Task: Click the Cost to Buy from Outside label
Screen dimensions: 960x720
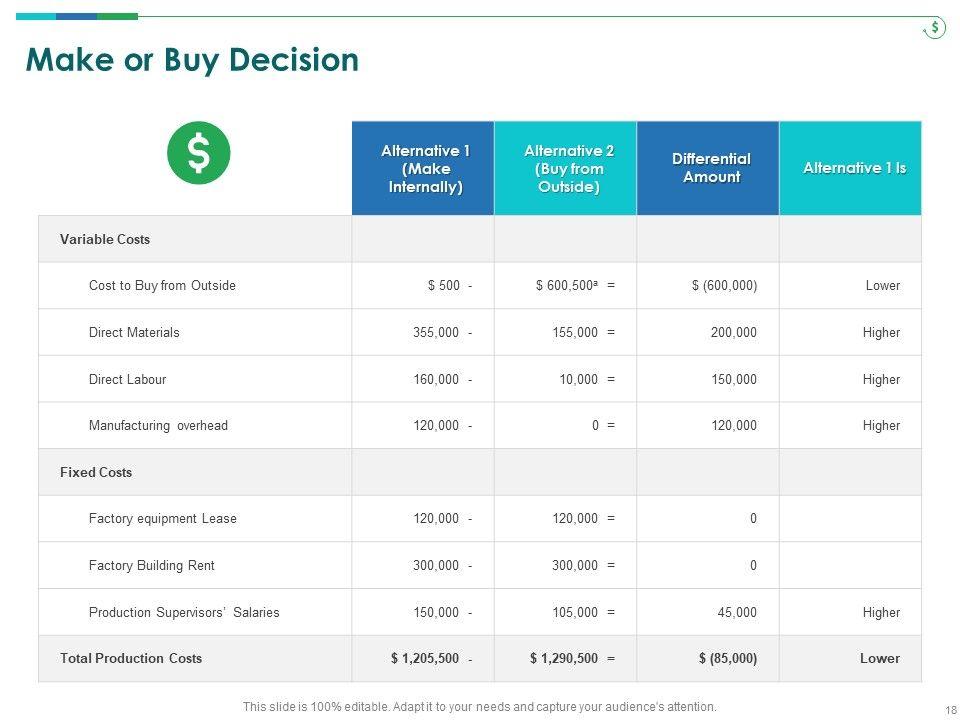Action: click(x=162, y=286)
